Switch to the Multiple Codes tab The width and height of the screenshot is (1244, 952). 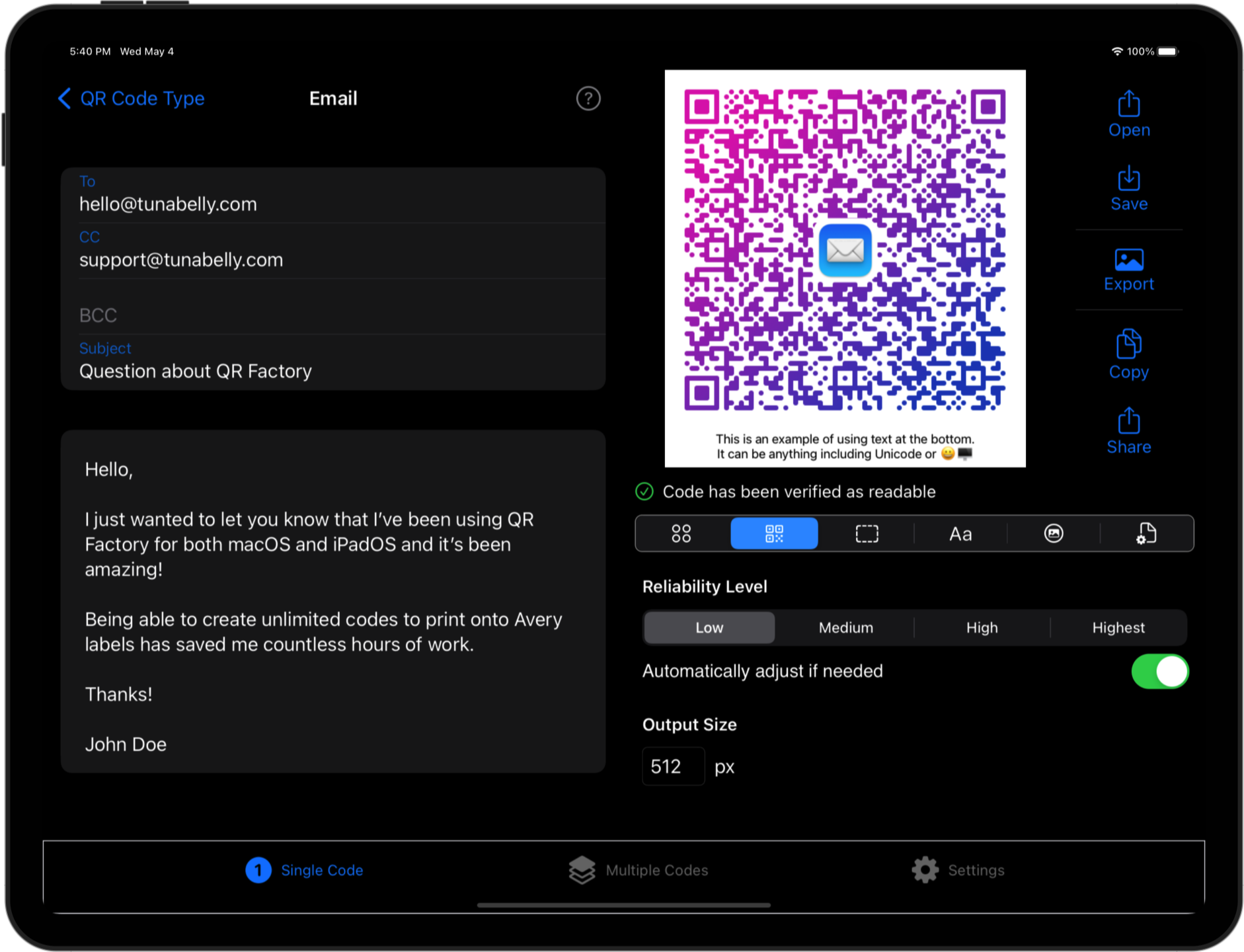(637, 870)
